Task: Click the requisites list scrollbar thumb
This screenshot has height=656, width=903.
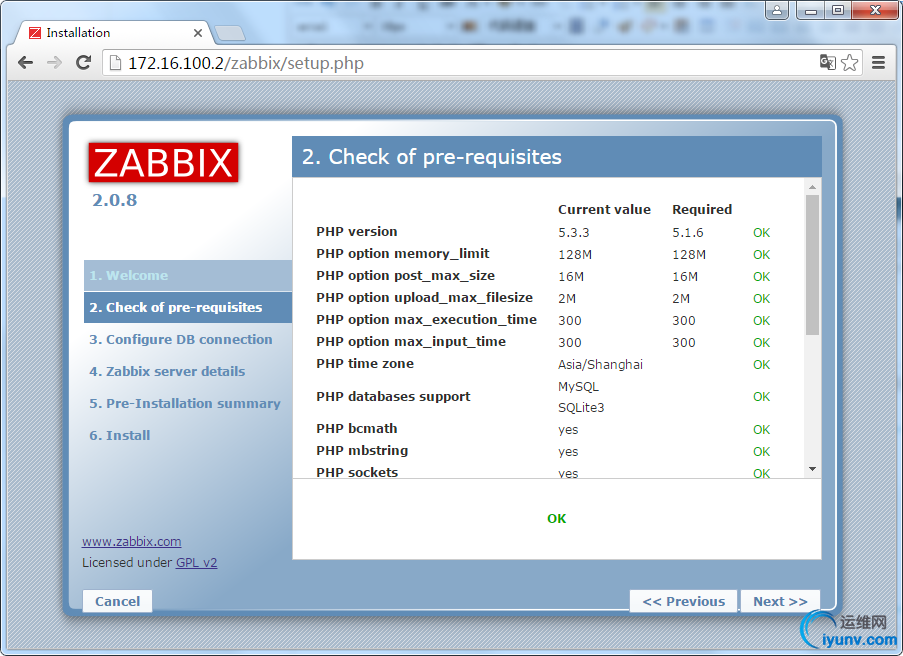Action: pos(812,265)
